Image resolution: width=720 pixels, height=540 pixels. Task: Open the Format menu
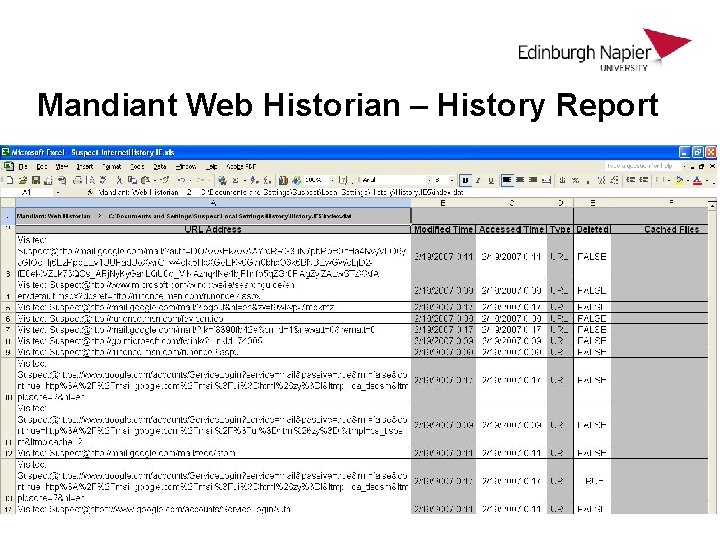coord(112,167)
